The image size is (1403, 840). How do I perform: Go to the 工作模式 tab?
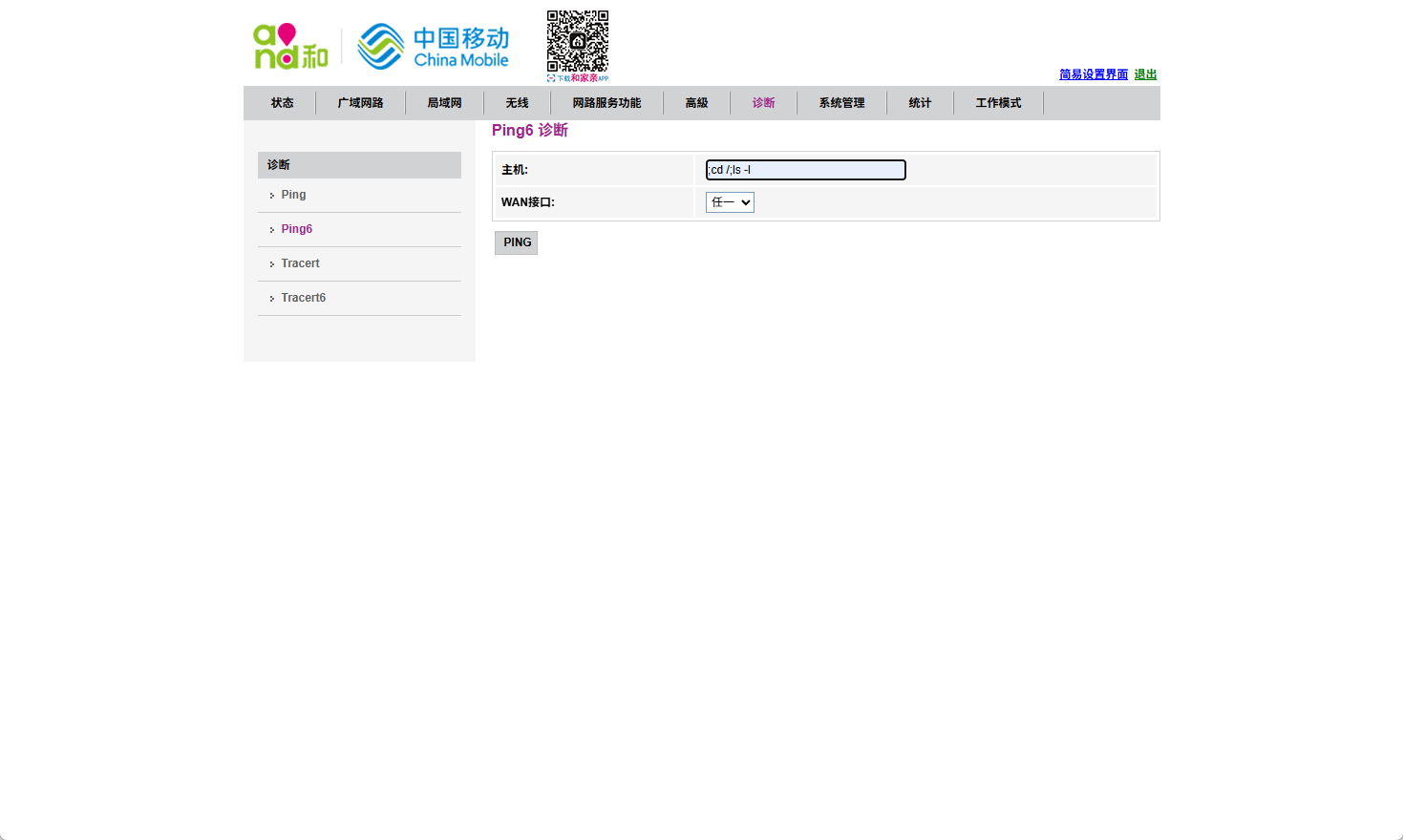coord(998,103)
